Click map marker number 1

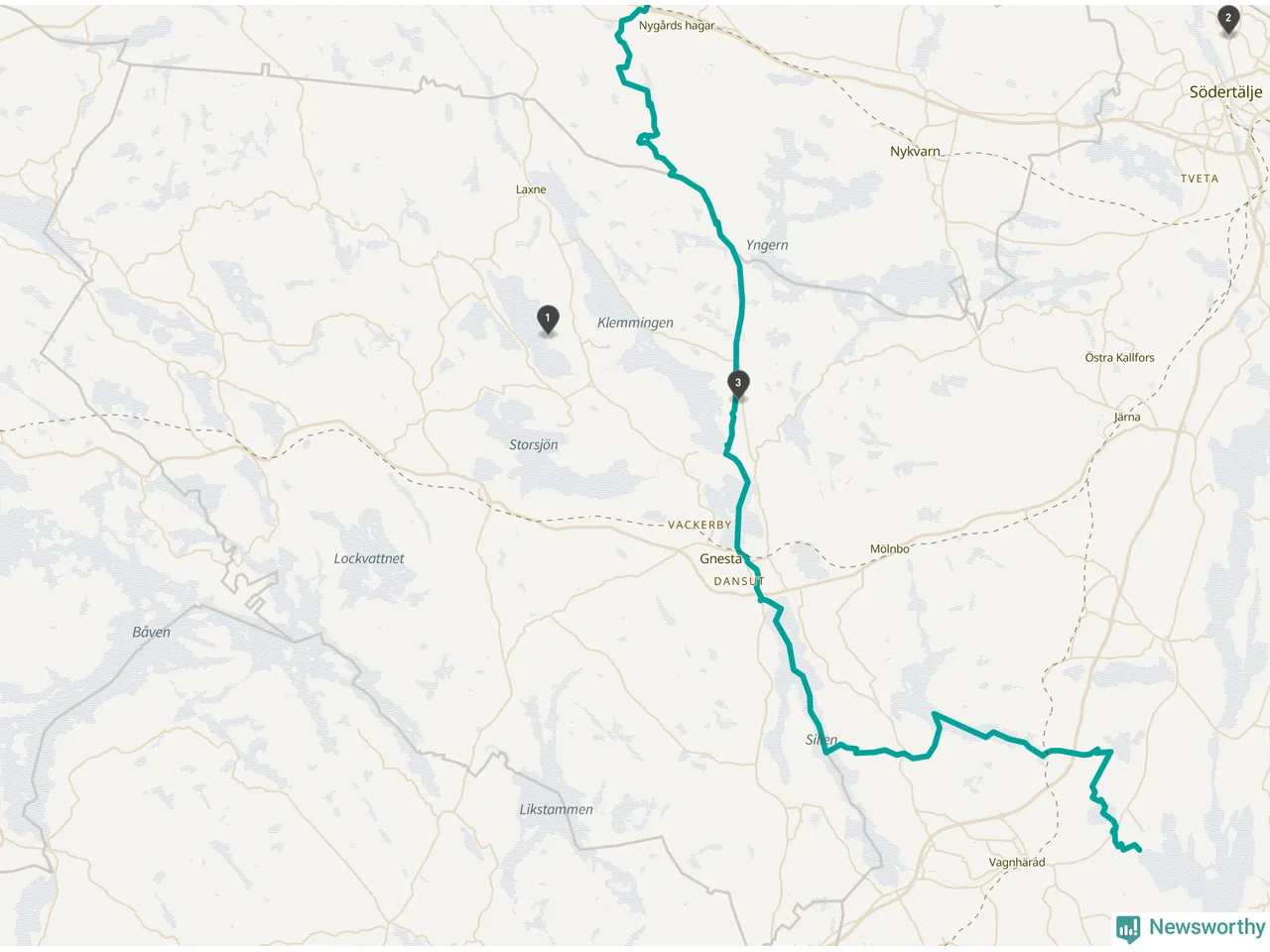547,319
